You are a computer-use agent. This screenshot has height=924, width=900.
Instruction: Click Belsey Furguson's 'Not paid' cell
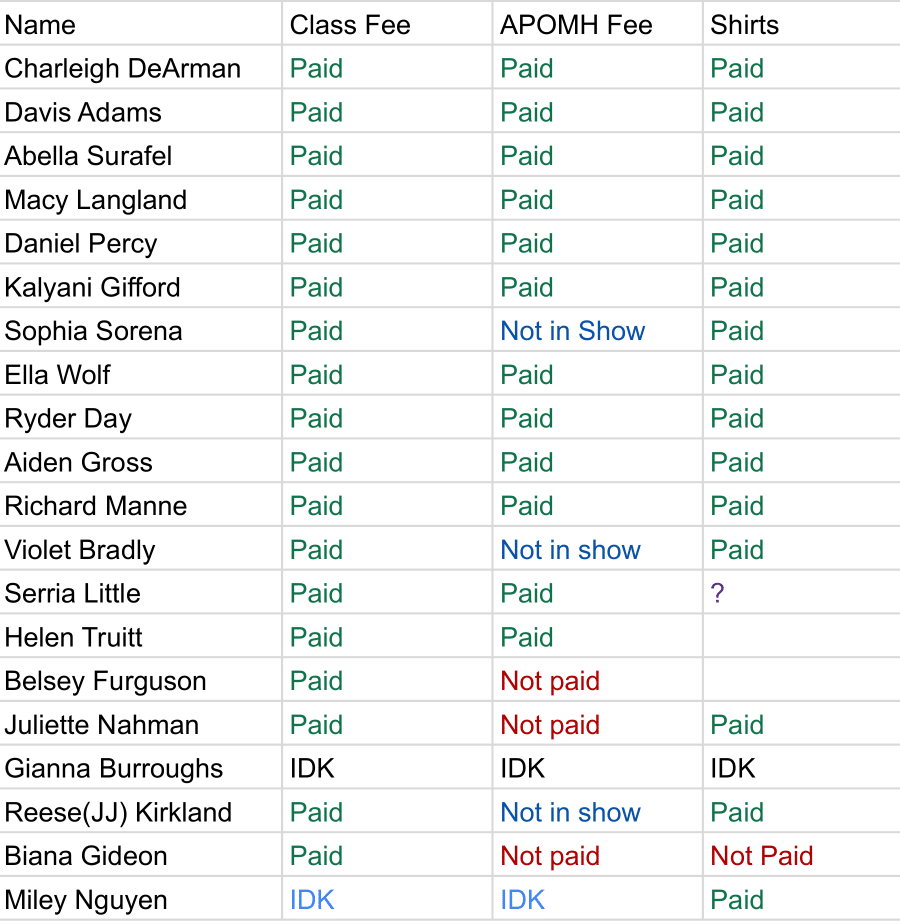[550, 681]
